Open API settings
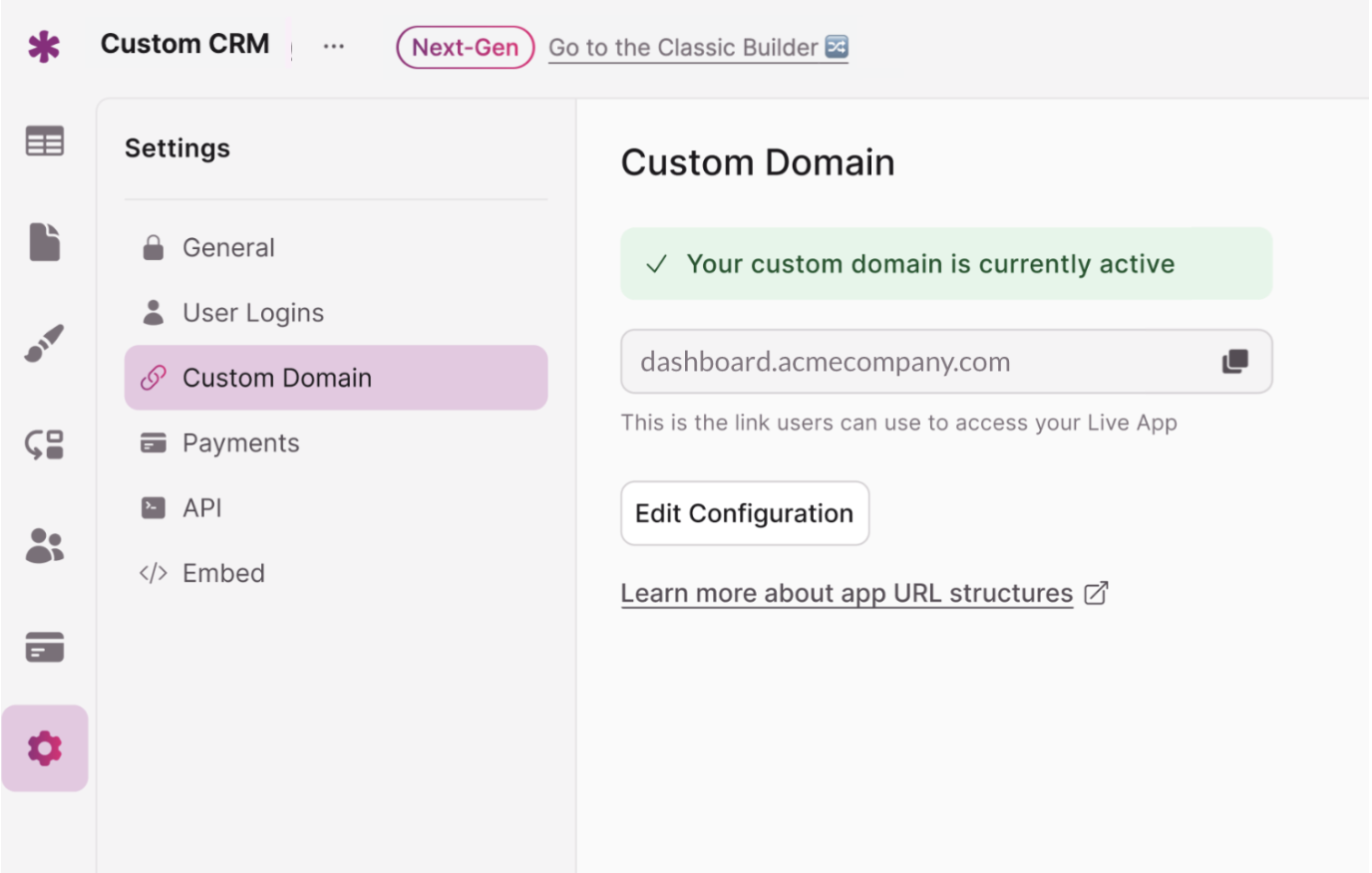1372x873 pixels. [202, 508]
